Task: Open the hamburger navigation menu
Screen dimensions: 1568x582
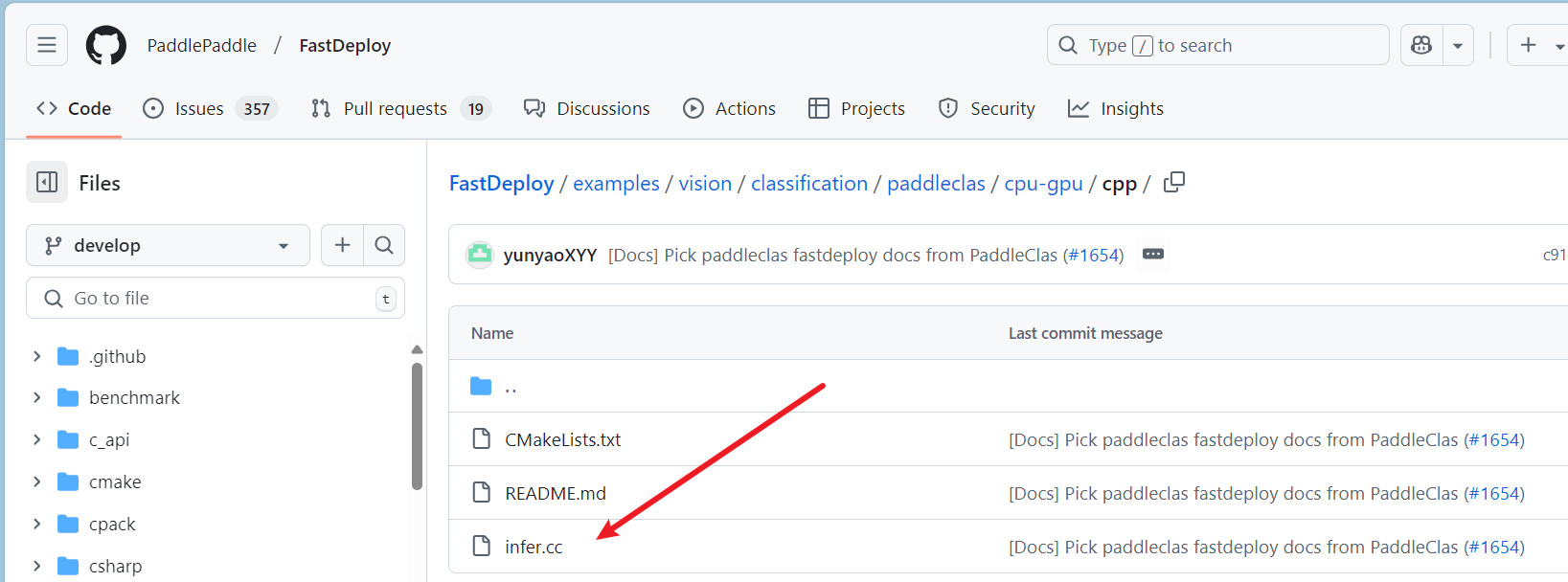Action: point(47,45)
